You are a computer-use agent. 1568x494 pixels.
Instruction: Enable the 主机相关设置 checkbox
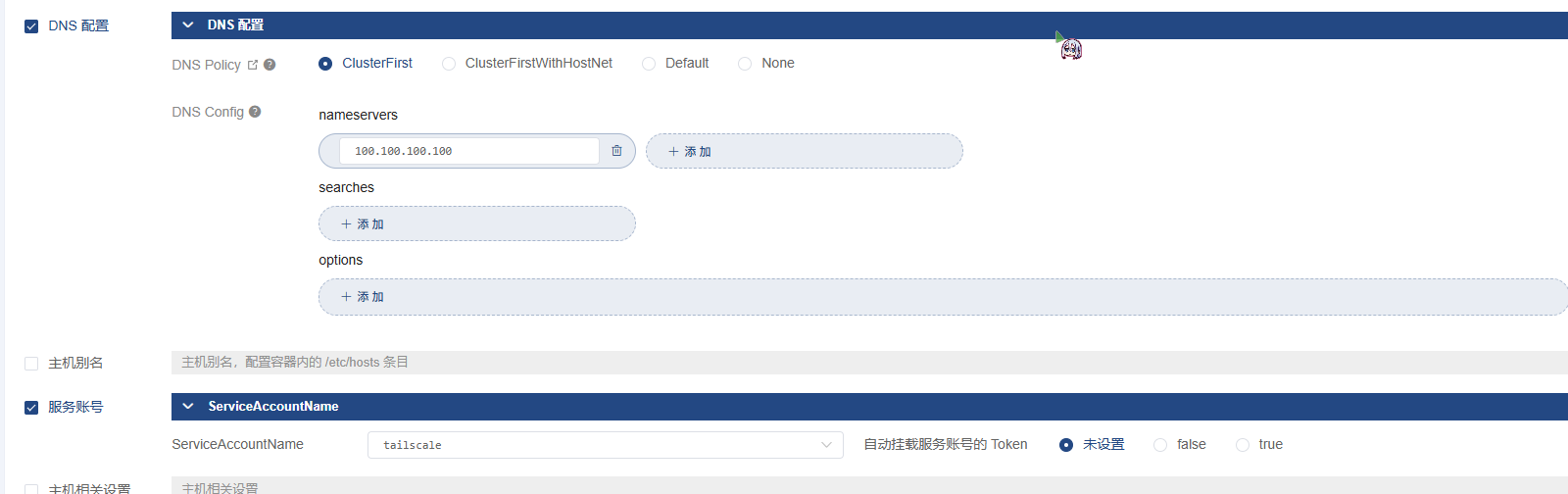point(31,488)
